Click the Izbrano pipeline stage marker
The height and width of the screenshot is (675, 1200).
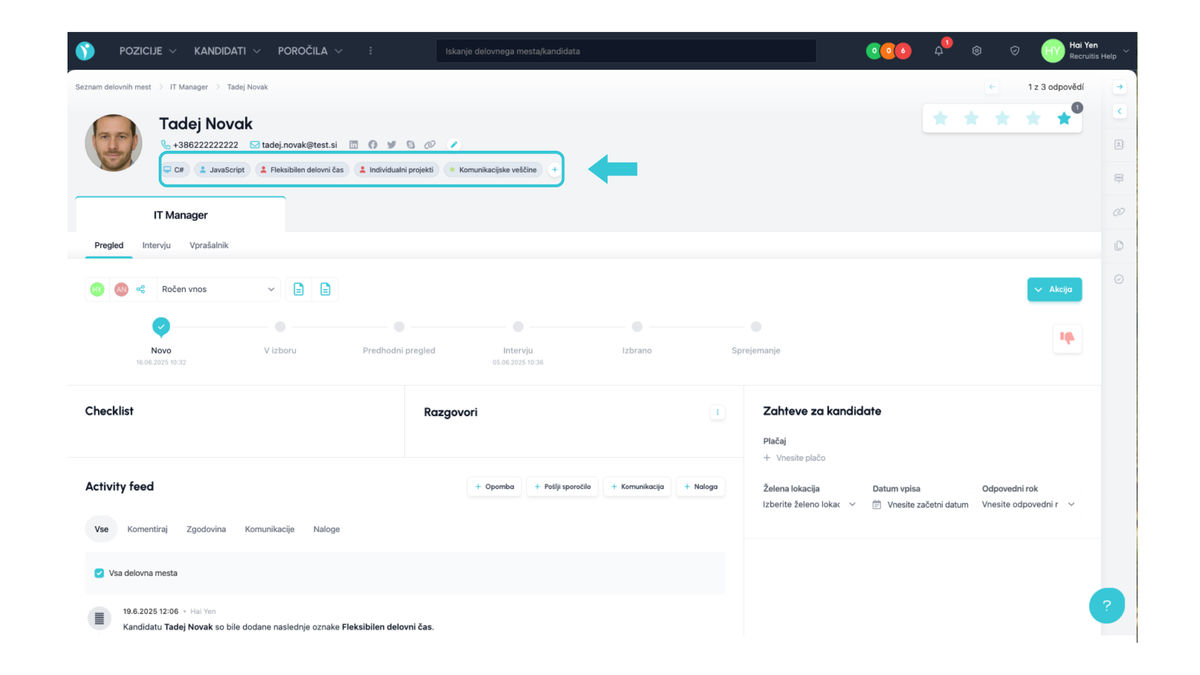pos(637,326)
